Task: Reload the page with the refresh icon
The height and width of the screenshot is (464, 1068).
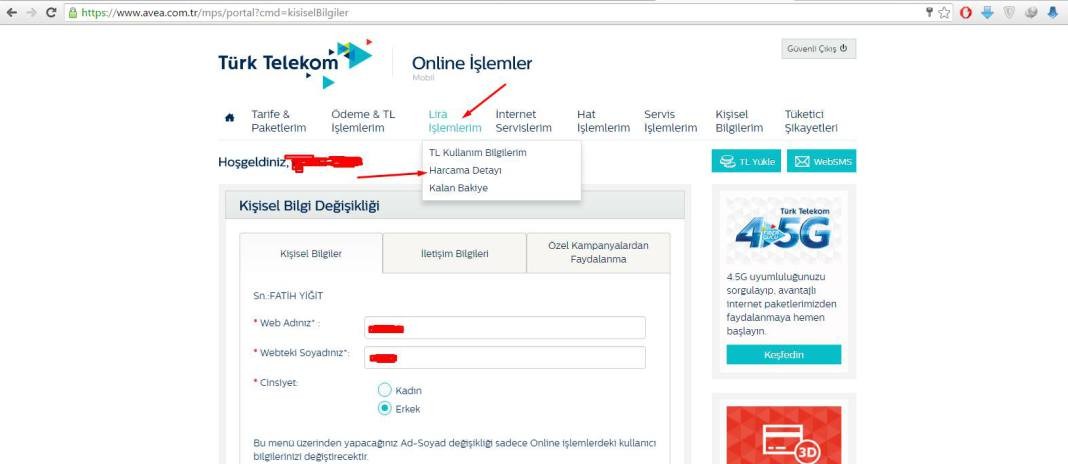Action: 51,12
